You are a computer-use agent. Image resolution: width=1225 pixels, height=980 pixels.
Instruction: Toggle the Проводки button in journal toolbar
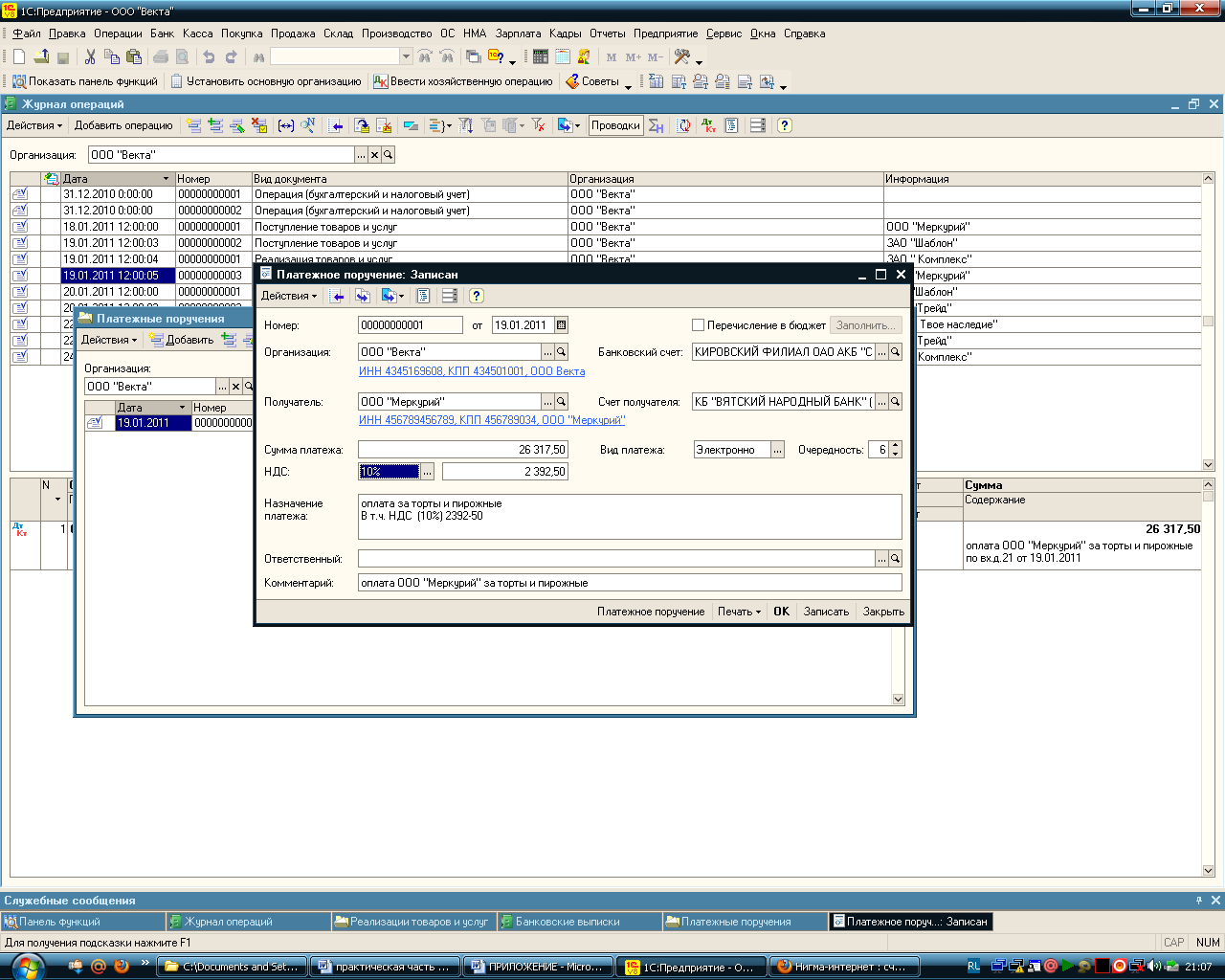(615, 125)
